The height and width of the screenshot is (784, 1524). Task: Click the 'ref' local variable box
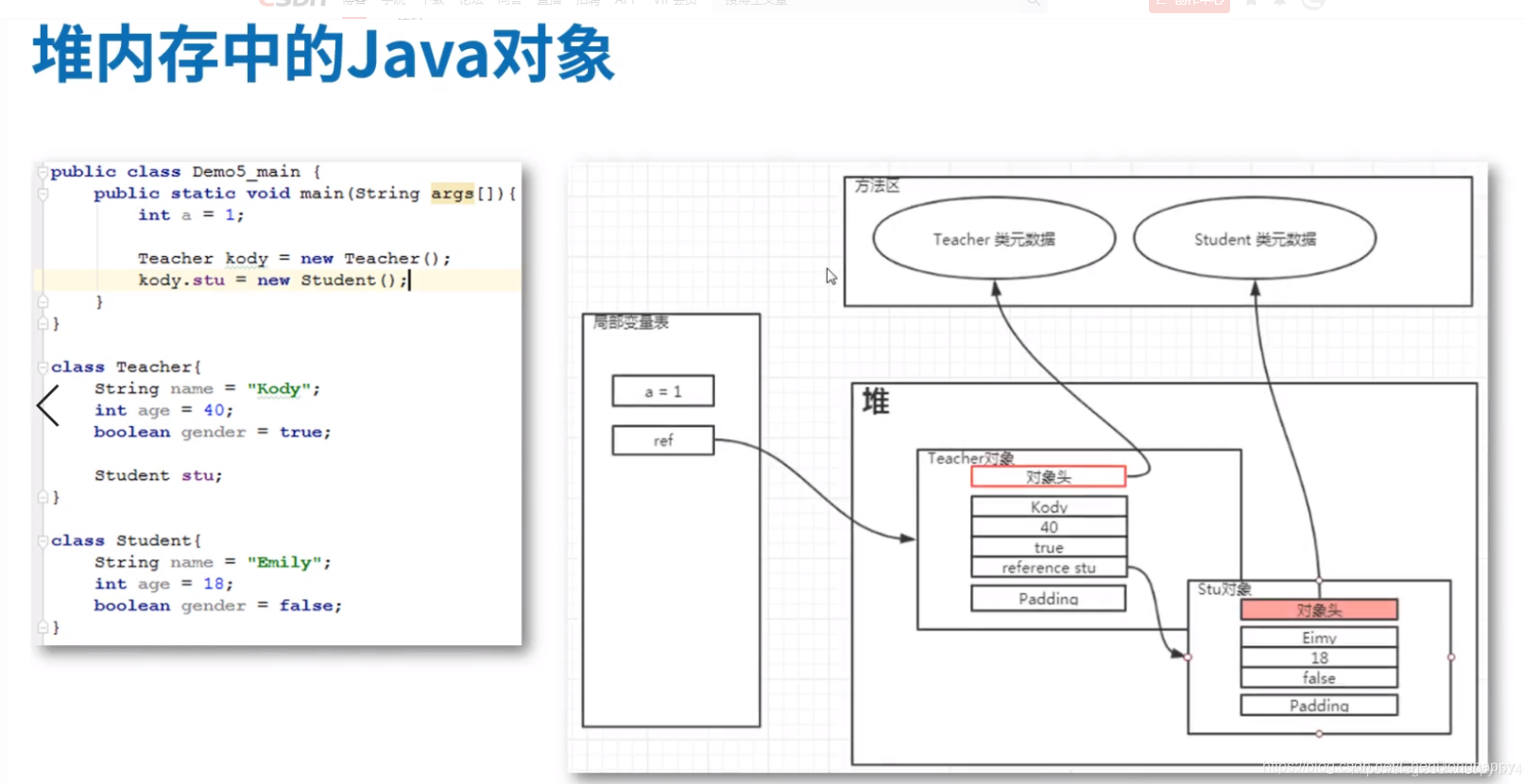663,440
